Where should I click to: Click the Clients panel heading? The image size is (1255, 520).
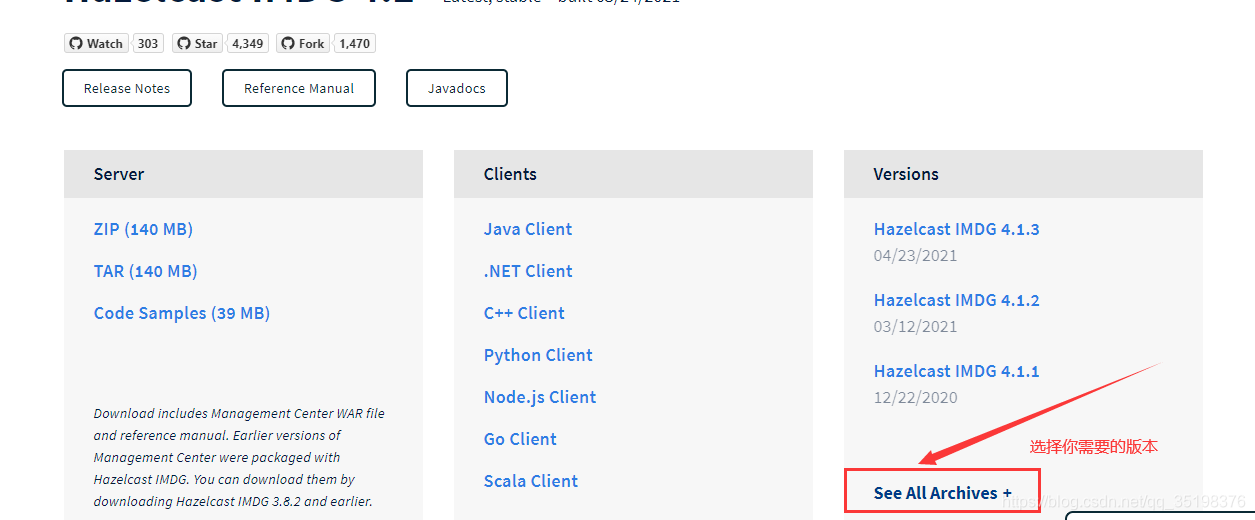click(510, 174)
